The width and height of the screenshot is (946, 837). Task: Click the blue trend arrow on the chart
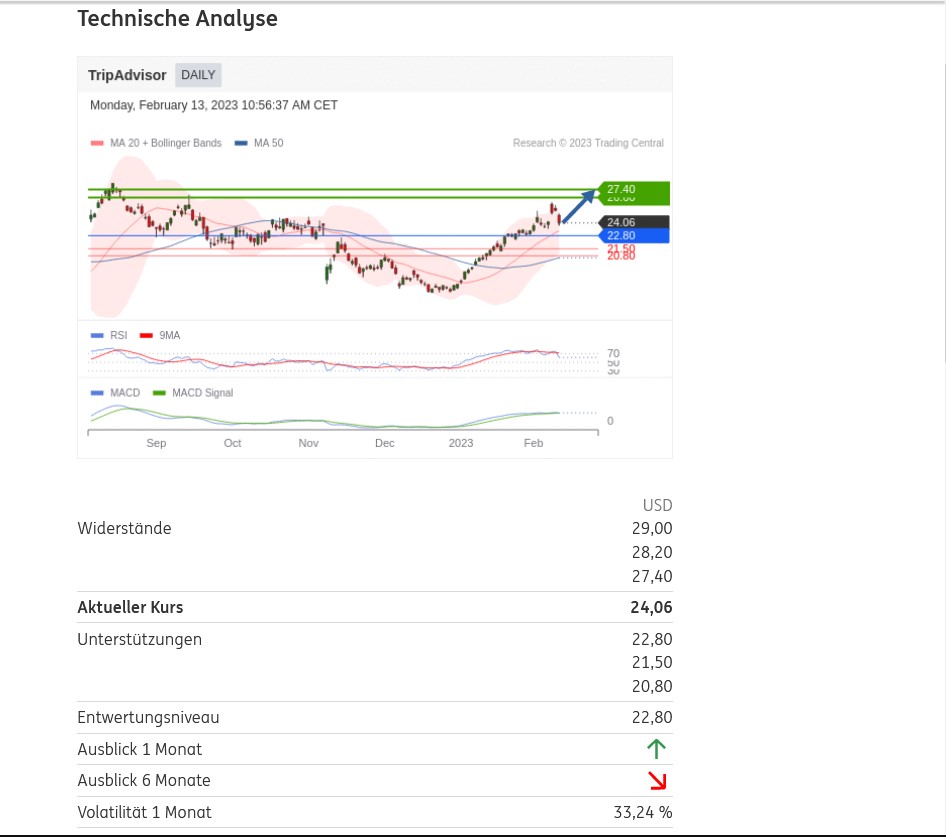[x=578, y=205]
